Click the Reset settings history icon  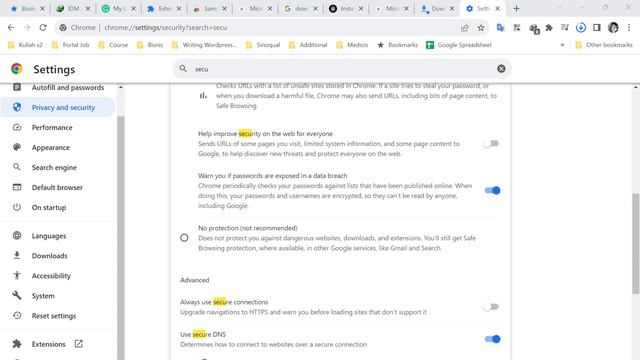[17, 315]
